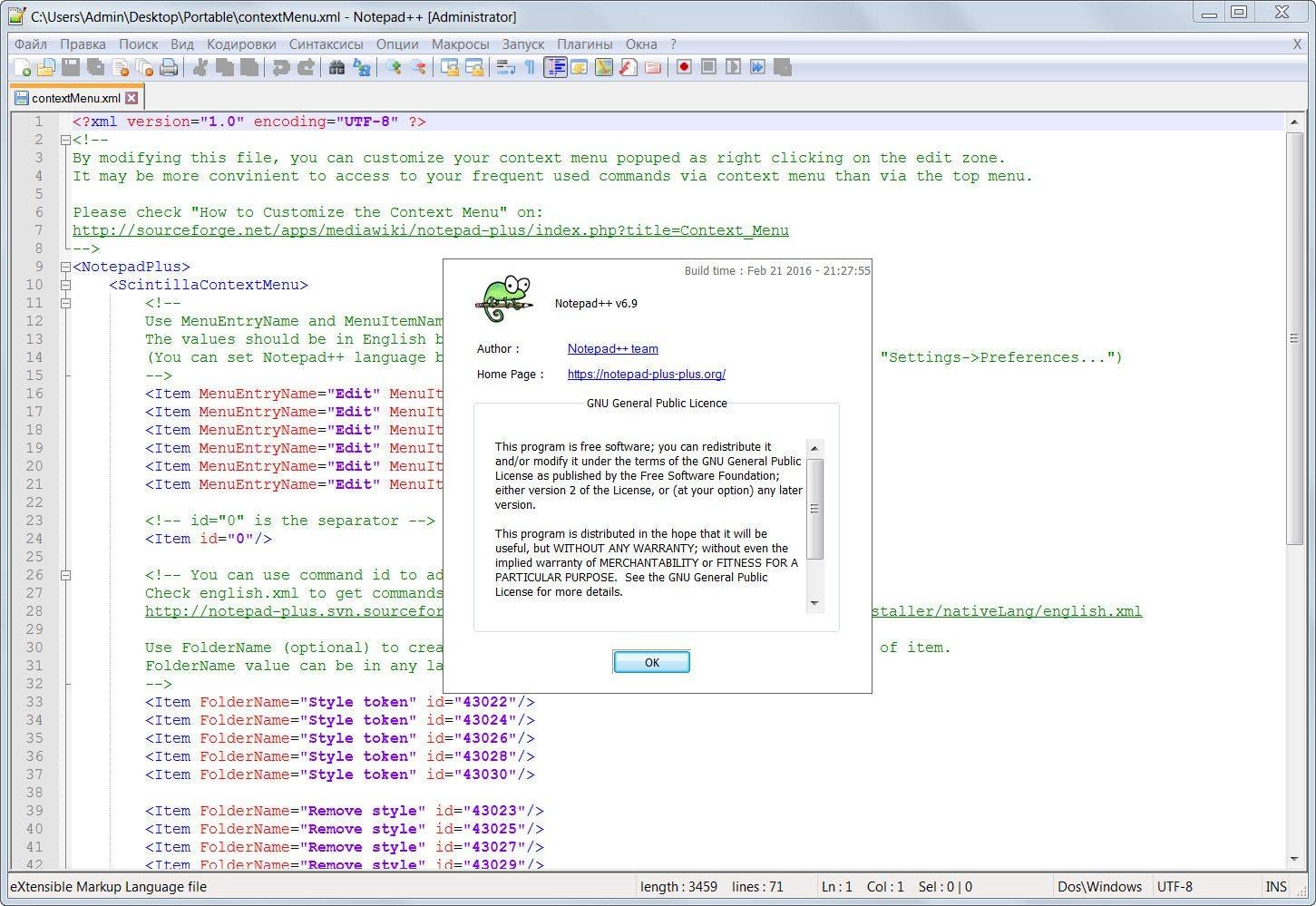Open the Плагины menu
This screenshot has height=906, width=1316.
click(584, 44)
